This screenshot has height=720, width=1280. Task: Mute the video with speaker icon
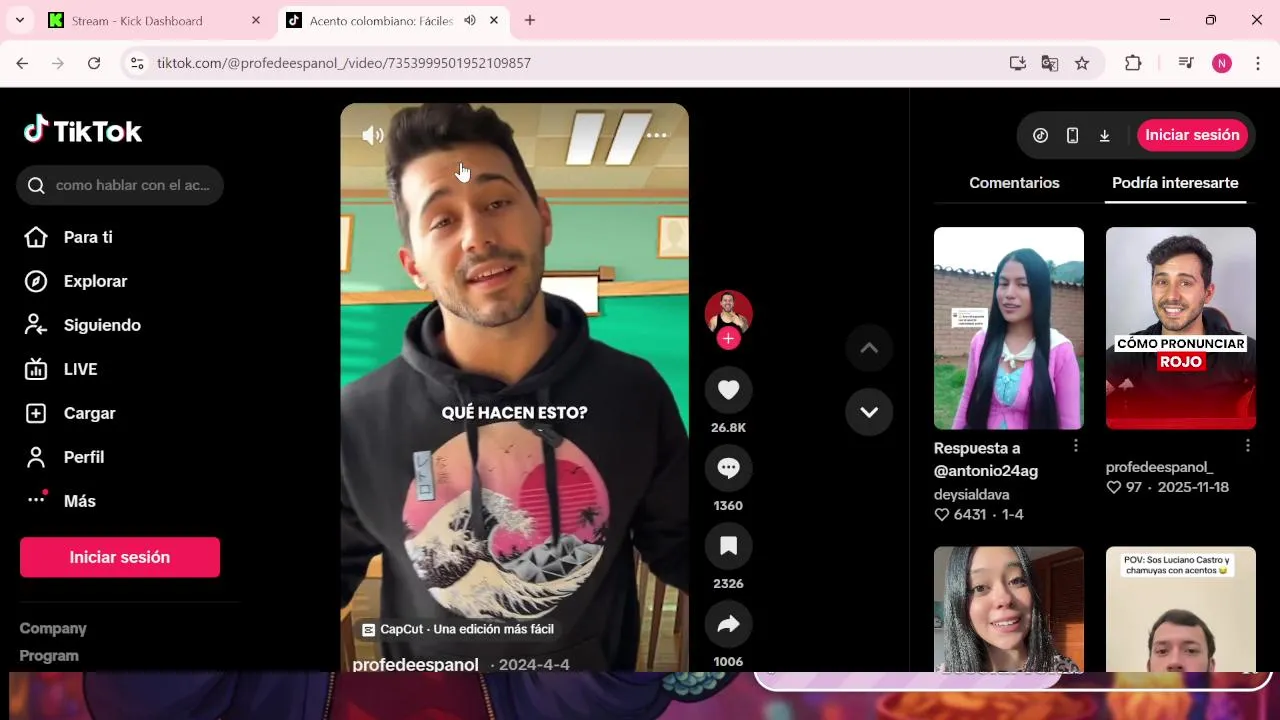[373, 135]
